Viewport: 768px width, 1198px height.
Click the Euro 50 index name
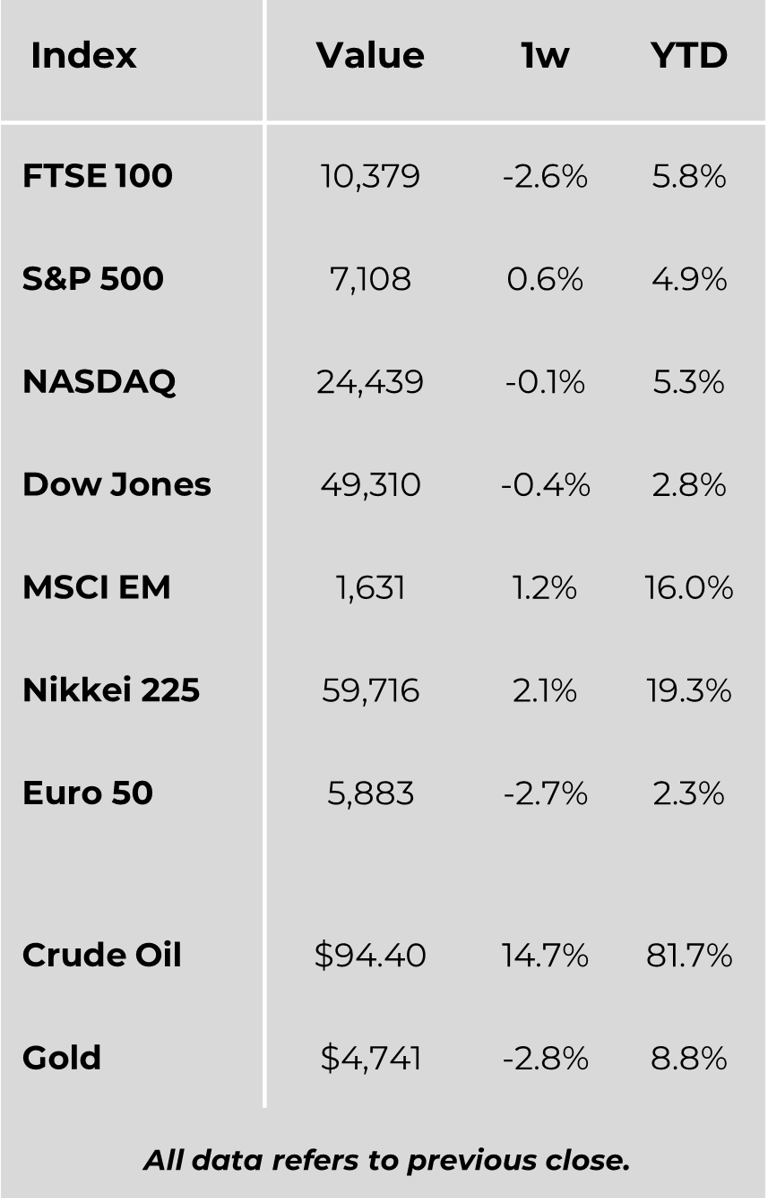coord(88,794)
